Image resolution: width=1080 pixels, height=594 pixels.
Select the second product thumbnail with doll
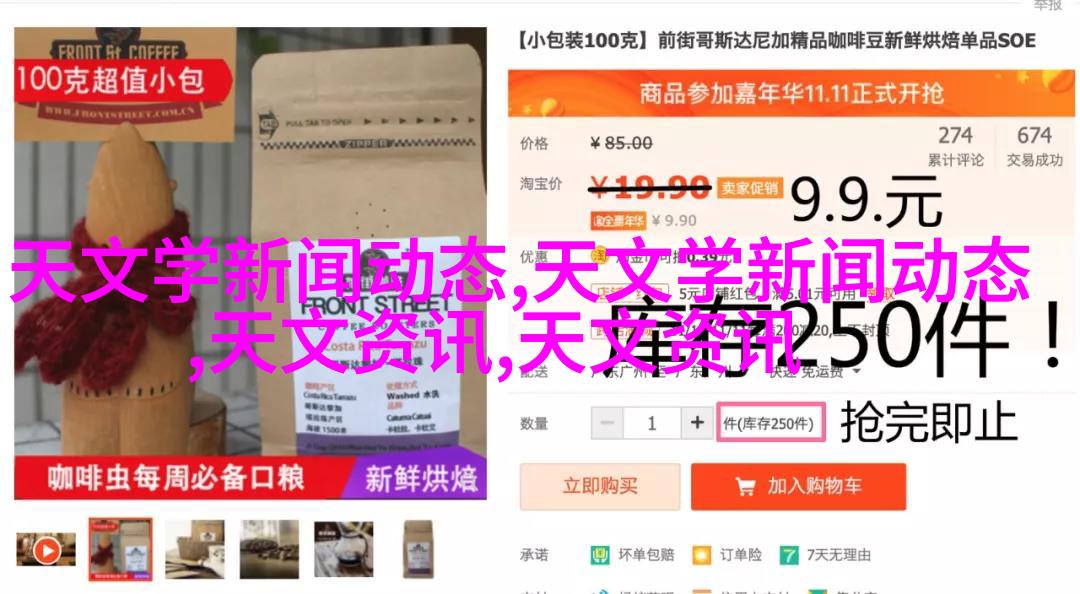point(121,549)
